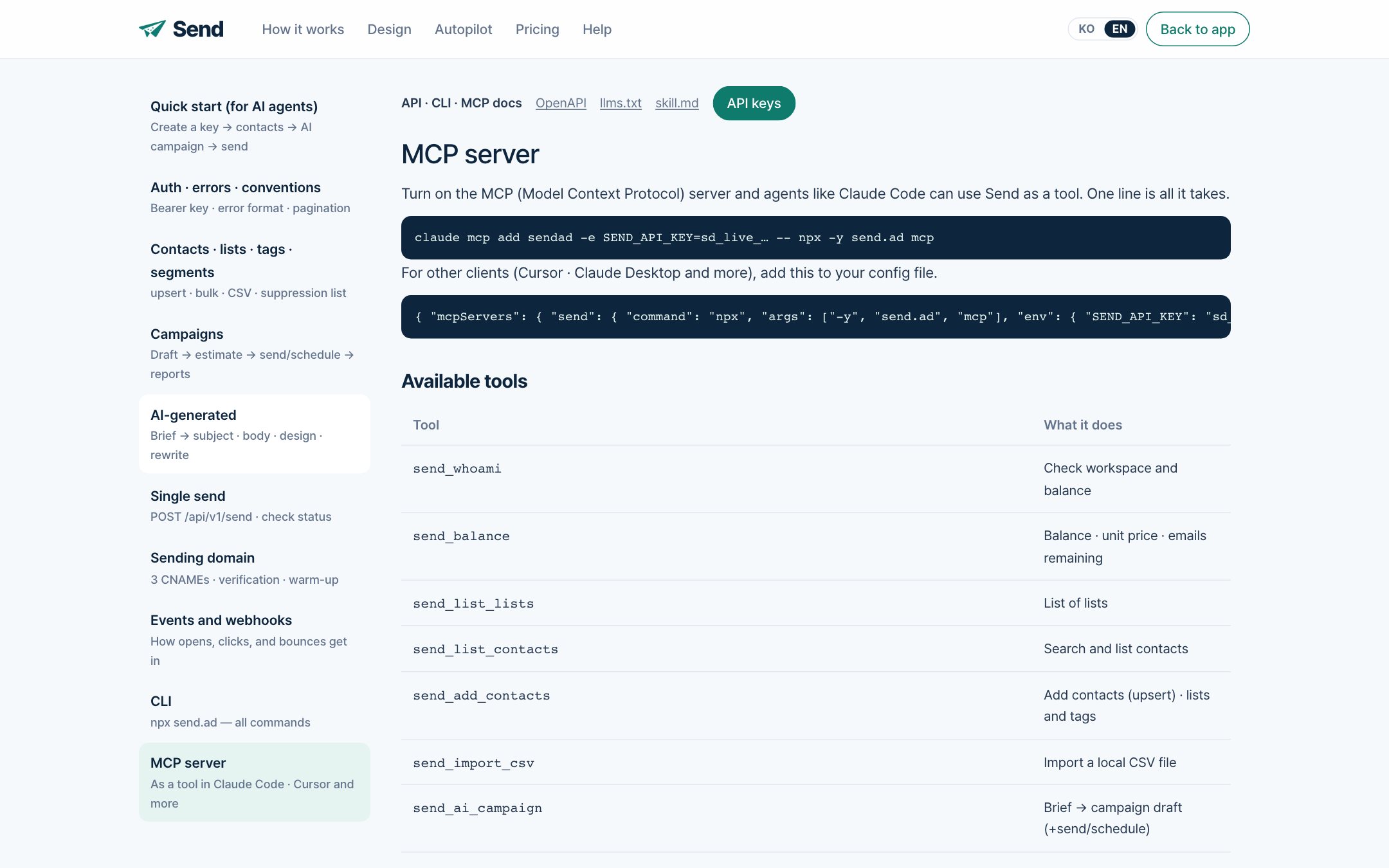Go to Auth · errors · conventions section

(x=255, y=197)
